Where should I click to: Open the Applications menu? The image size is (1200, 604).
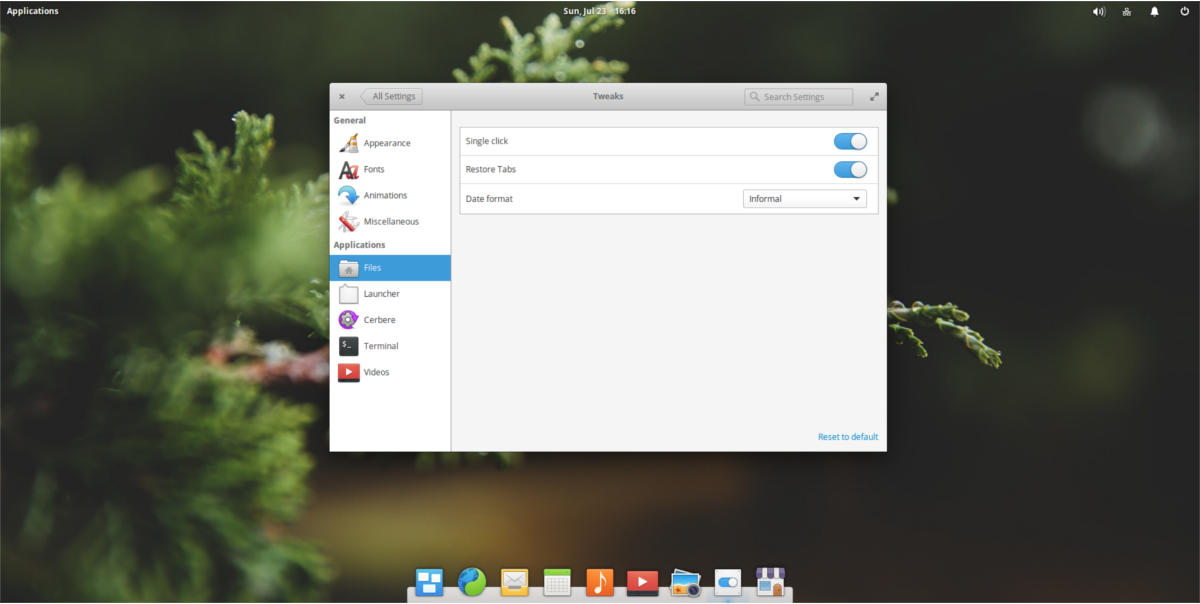33,11
